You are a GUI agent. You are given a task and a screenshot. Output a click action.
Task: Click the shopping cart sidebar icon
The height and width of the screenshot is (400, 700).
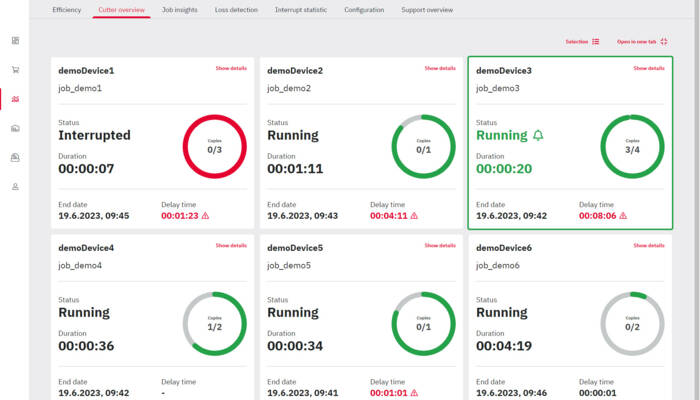(x=15, y=70)
